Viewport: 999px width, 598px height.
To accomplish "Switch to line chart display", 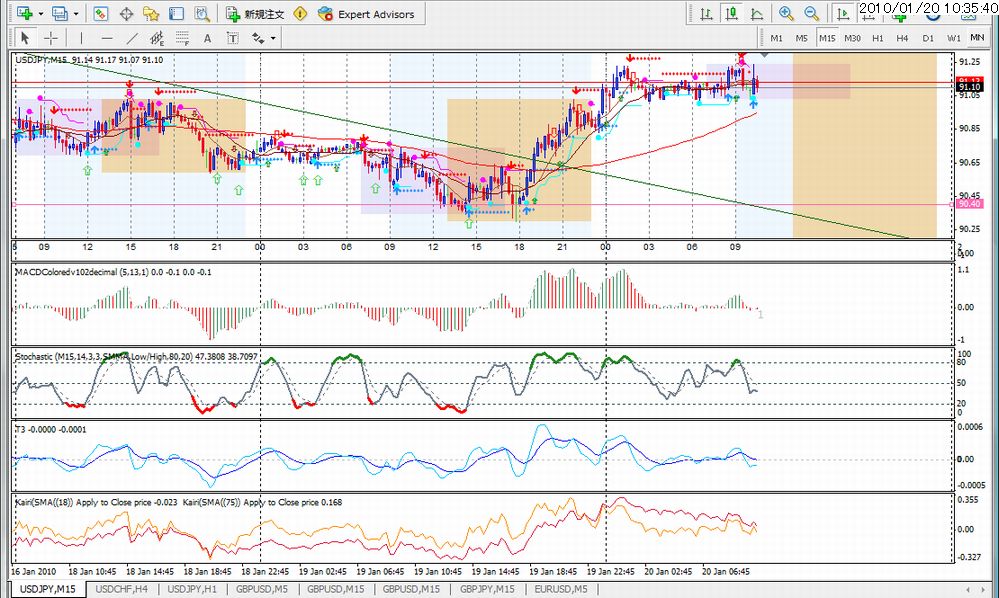I will (x=757, y=13).
